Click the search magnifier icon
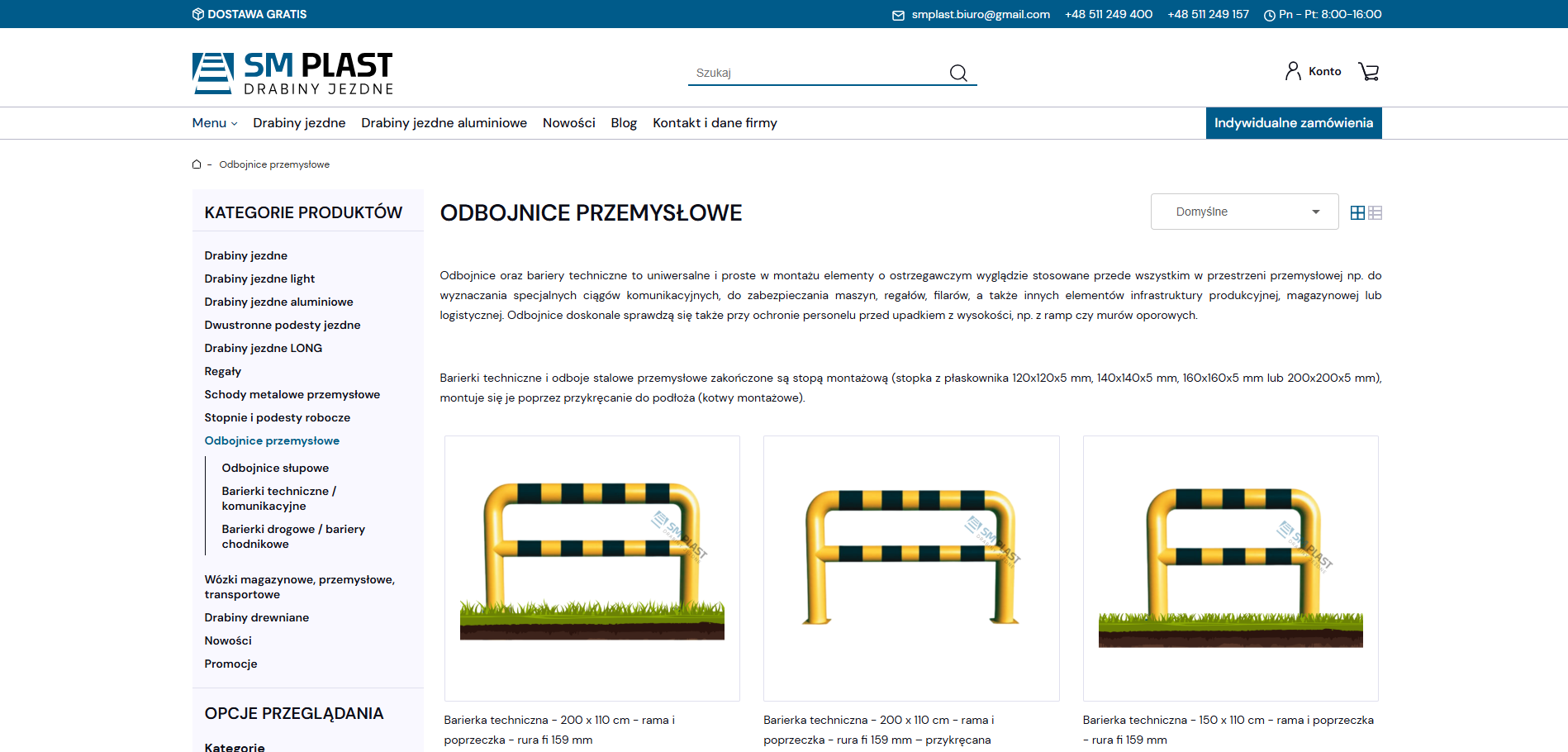 pos(957,73)
